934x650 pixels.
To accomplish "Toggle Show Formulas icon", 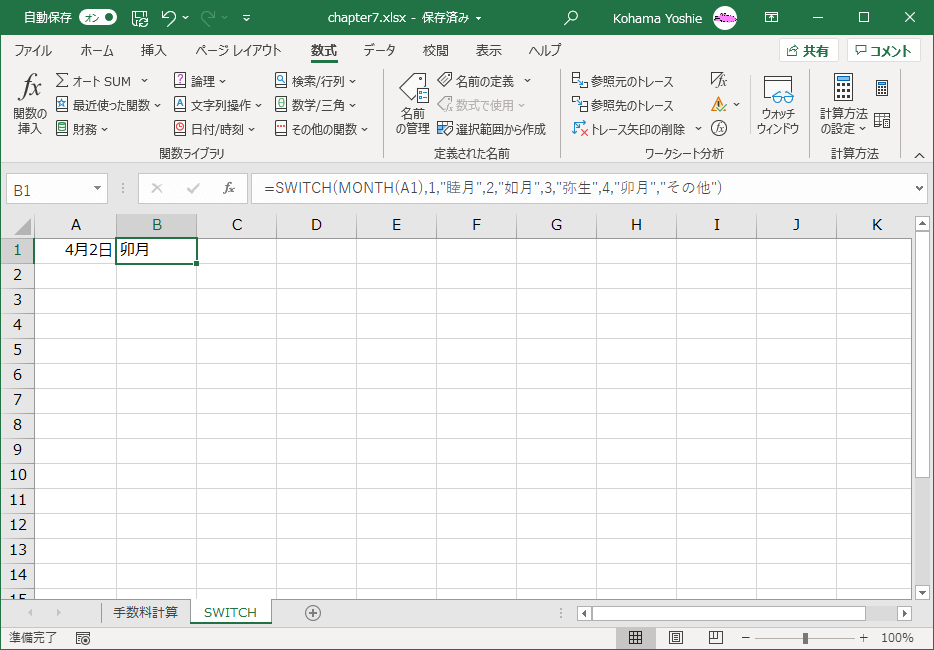I will 719,80.
